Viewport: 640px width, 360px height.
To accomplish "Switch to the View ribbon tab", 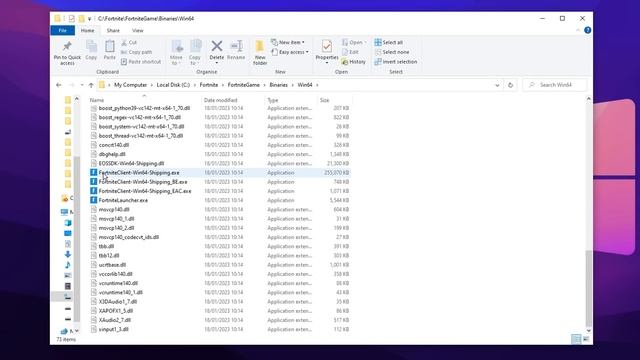I will [x=138, y=30].
